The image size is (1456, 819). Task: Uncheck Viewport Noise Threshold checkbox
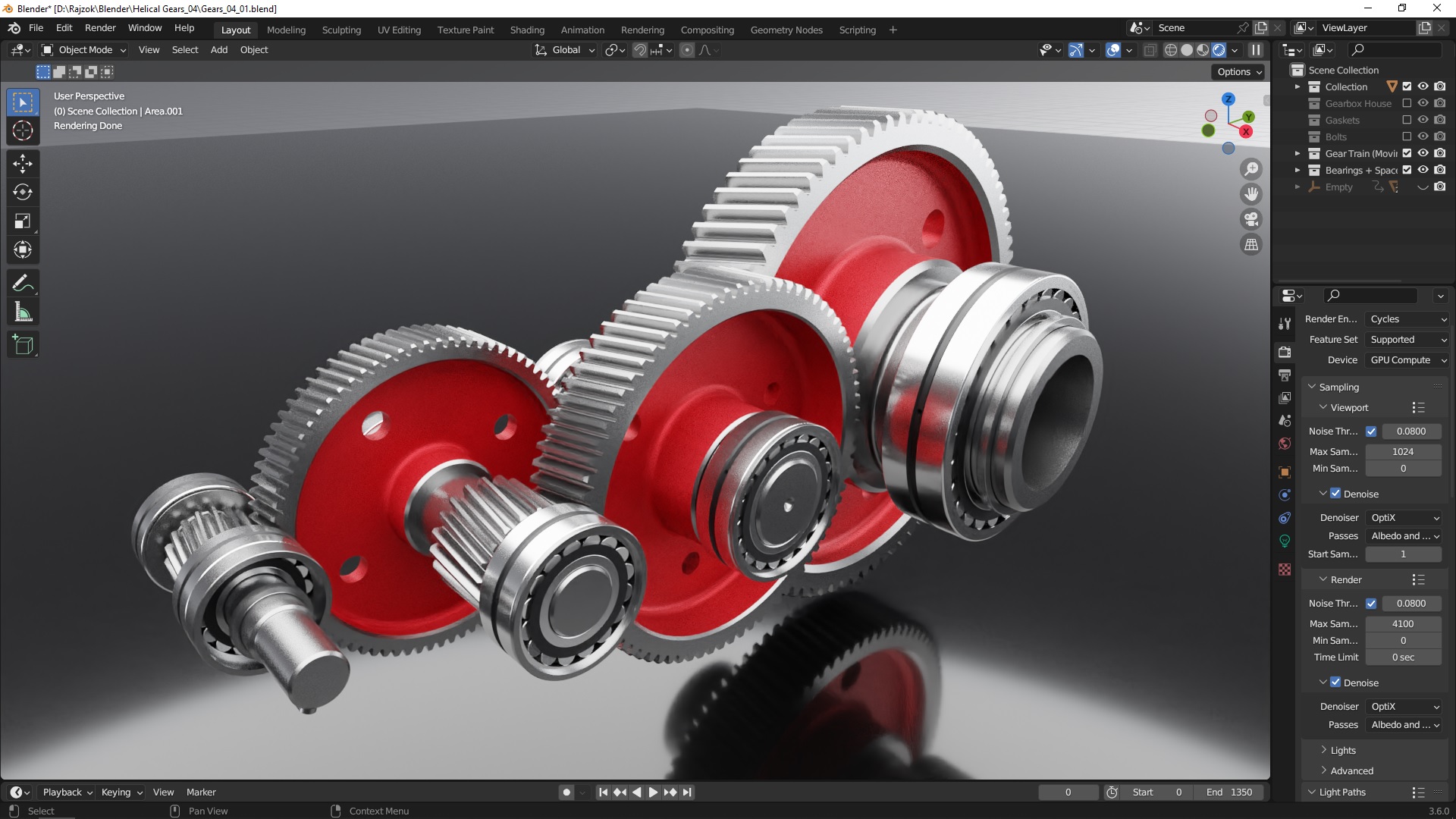pos(1371,431)
